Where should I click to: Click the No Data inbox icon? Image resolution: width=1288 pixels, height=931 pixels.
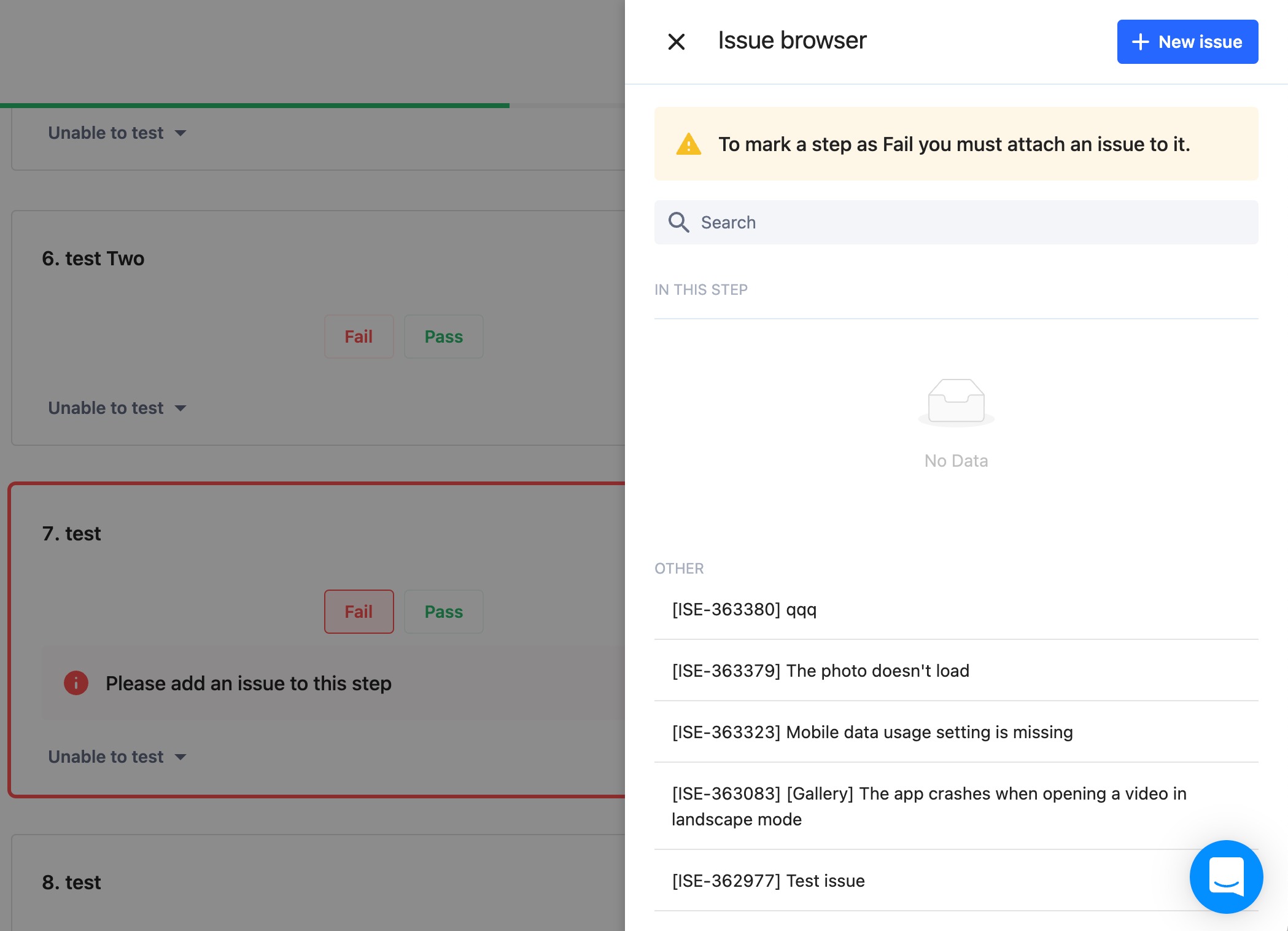click(x=956, y=402)
